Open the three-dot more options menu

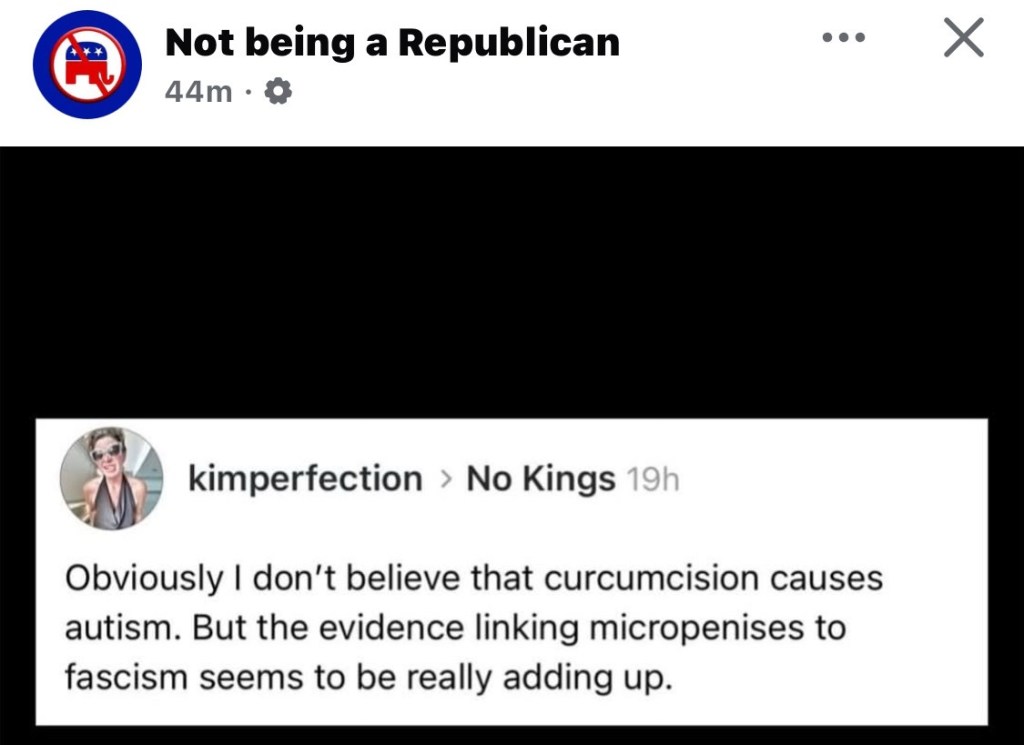(x=843, y=39)
